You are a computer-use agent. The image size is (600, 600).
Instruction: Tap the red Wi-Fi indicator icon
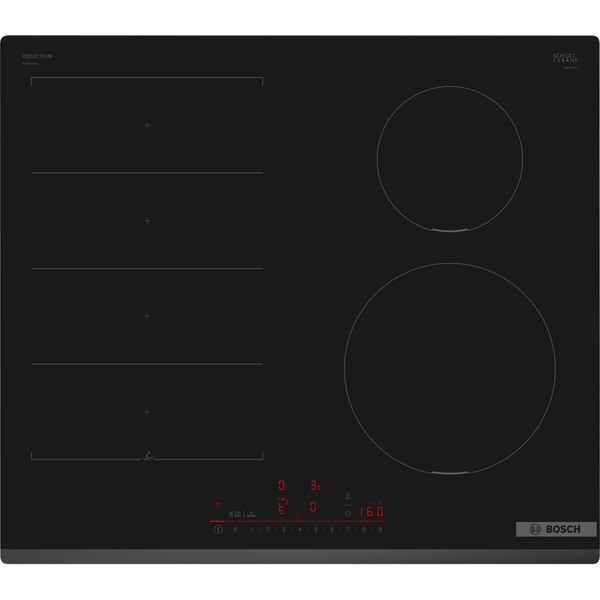click(x=215, y=504)
